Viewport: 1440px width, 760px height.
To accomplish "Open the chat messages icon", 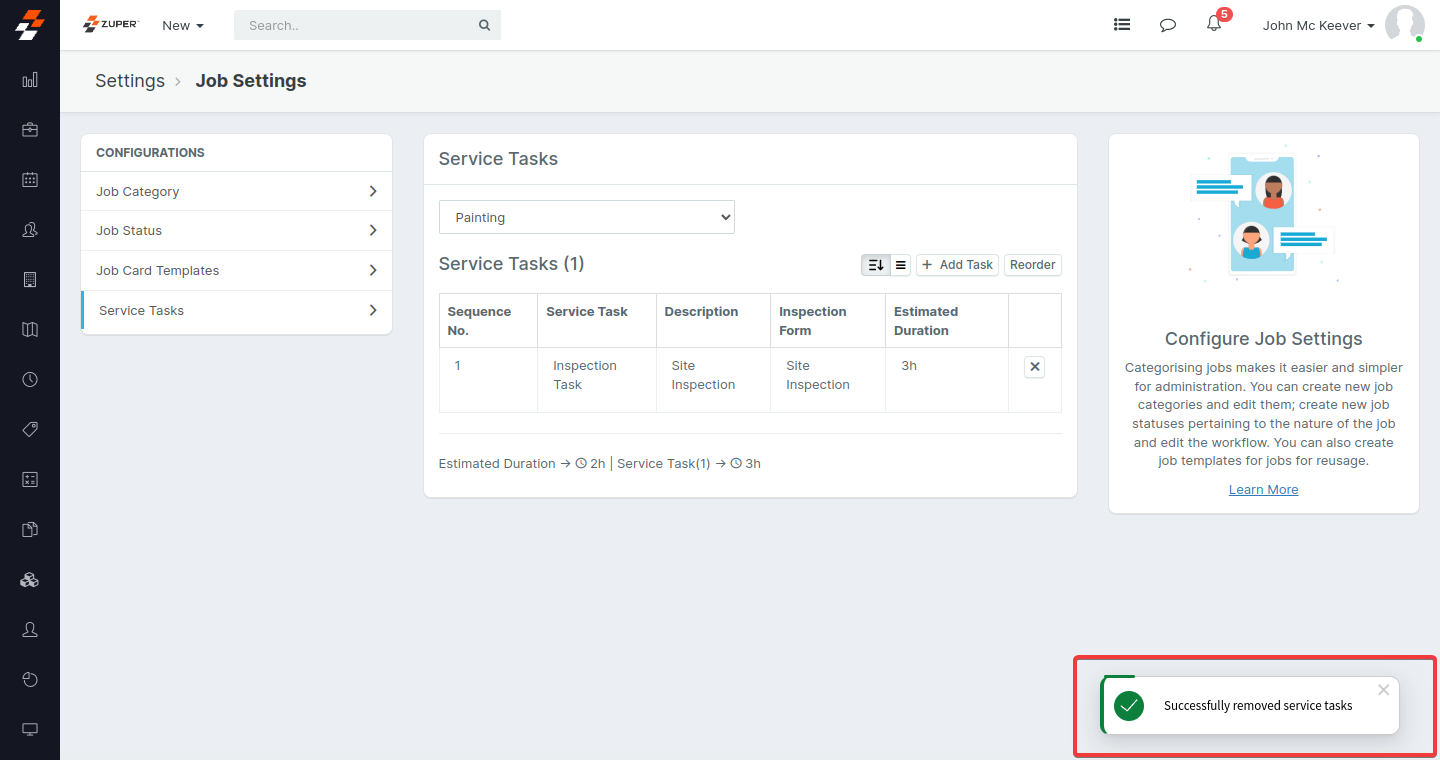I will 1168,25.
